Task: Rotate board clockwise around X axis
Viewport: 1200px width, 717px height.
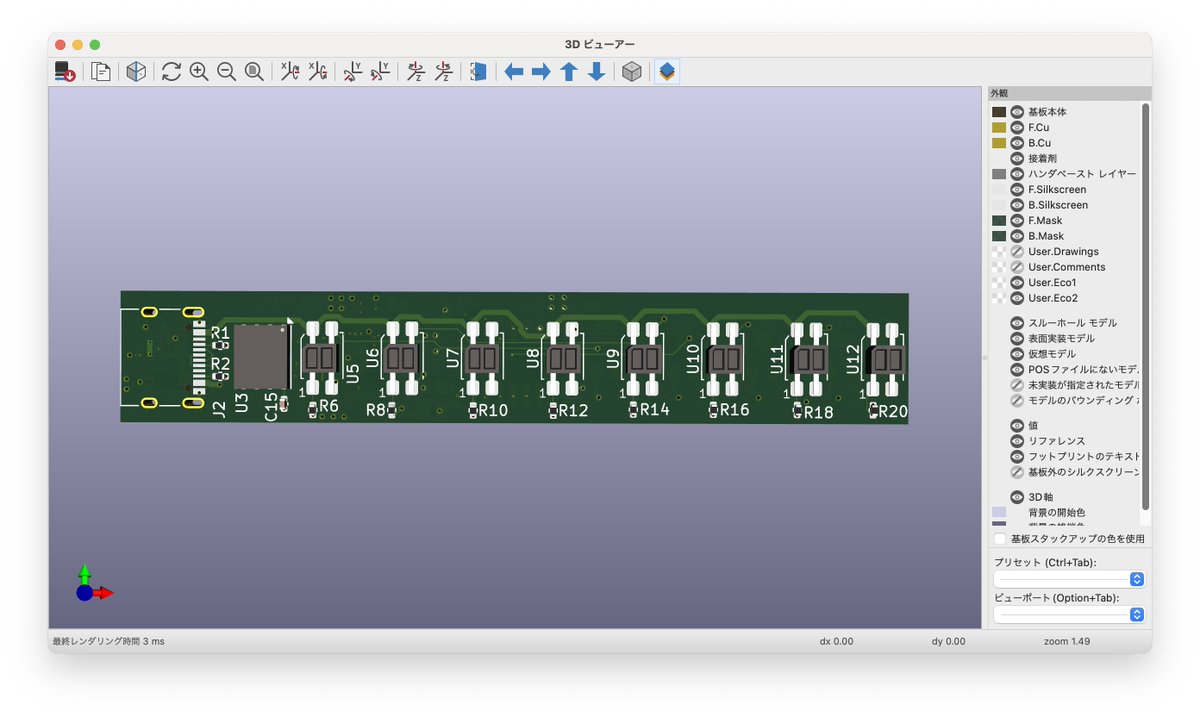Action: [x=290, y=72]
